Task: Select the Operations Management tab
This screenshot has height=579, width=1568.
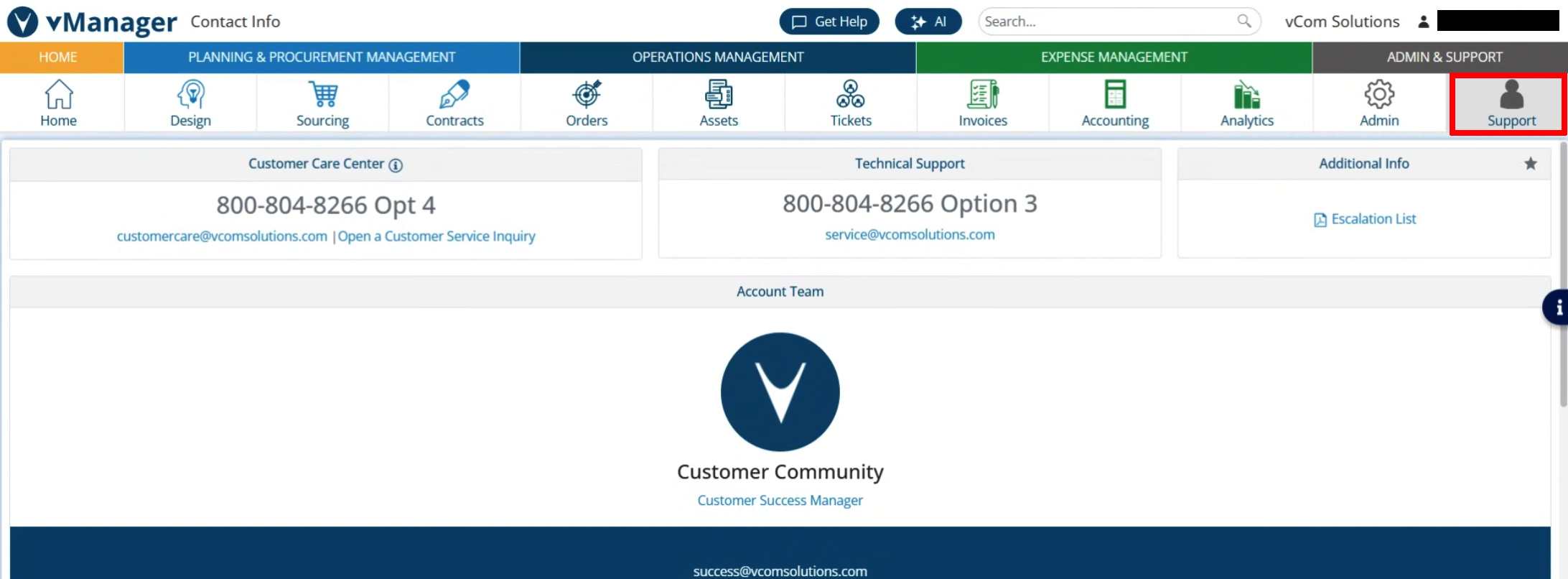Action: pyautogui.click(x=718, y=57)
